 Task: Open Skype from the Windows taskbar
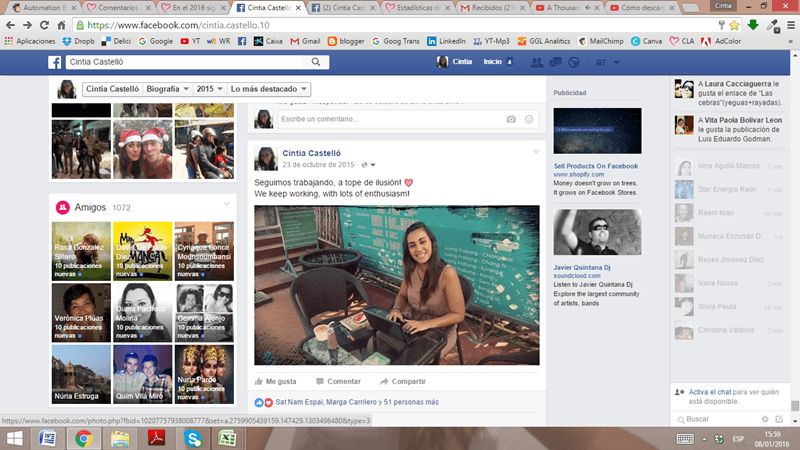(197, 438)
